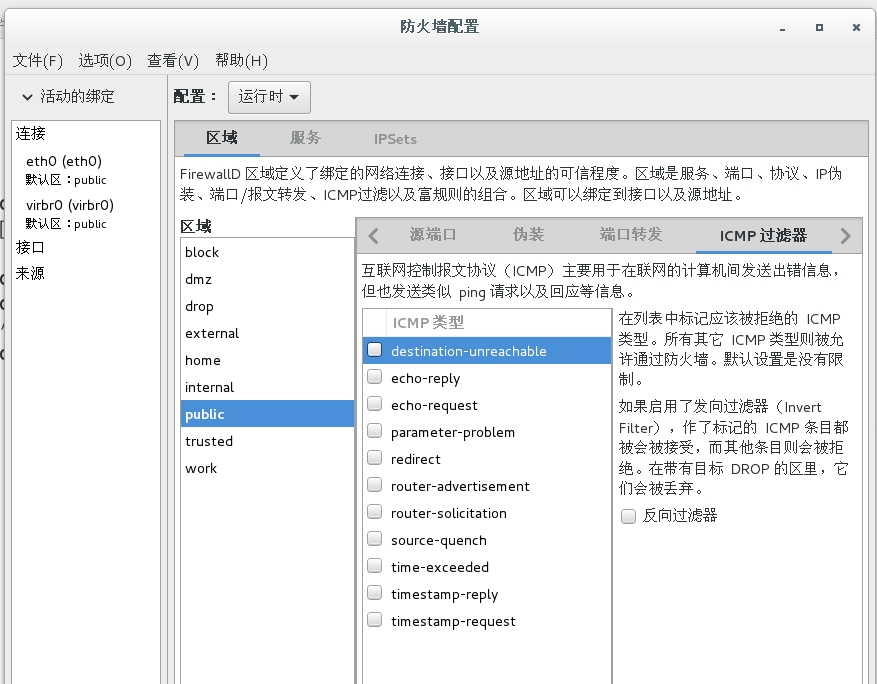Open the 伪装 tab
877x684 pixels.
point(529,235)
